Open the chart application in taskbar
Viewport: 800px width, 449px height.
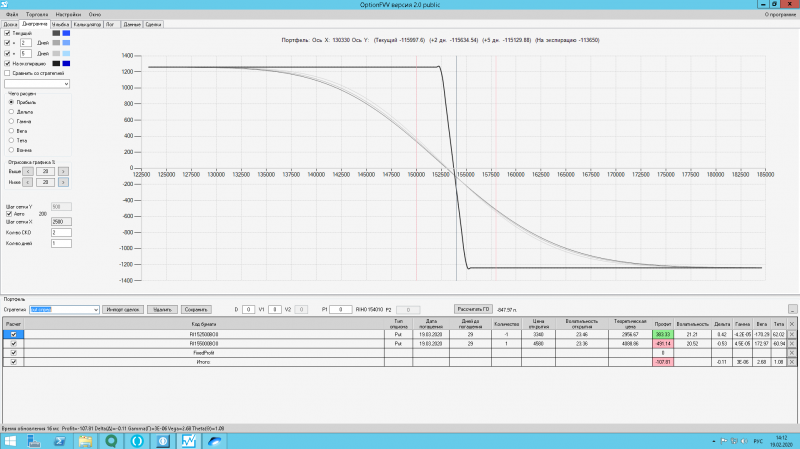coord(188,441)
